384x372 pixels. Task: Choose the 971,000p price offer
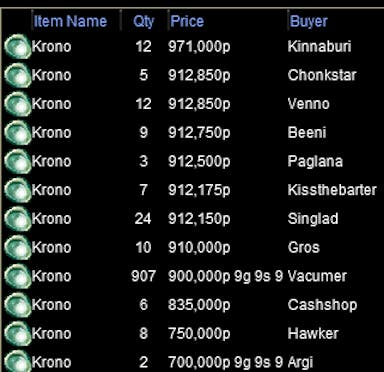click(199, 46)
